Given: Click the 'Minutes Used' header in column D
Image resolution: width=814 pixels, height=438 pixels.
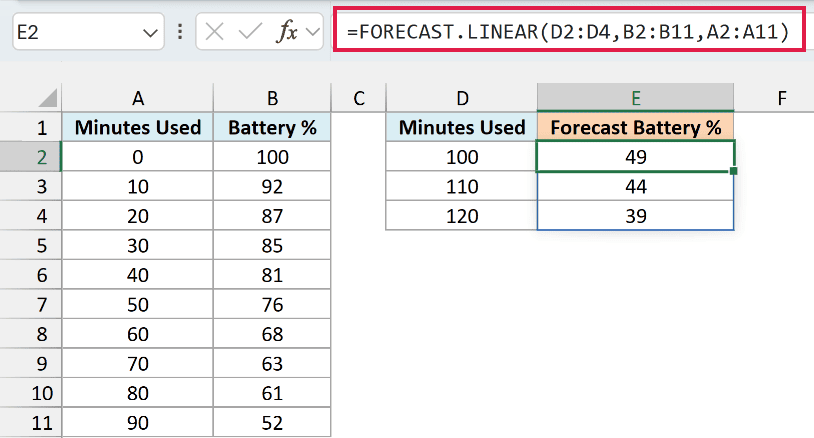Looking at the screenshot, I should [462, 128].
